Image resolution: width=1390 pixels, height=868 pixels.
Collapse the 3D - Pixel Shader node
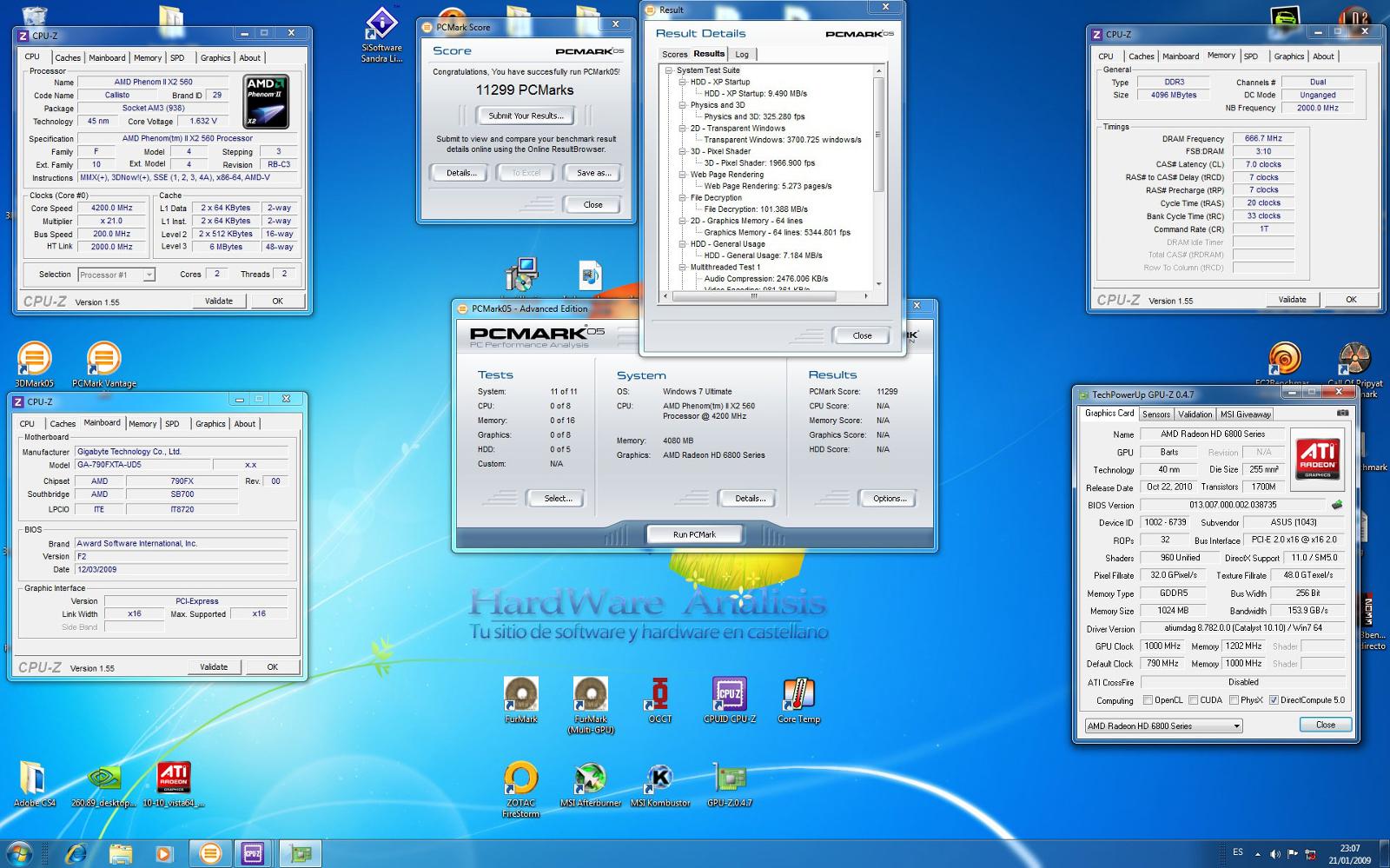coord(683,151)
